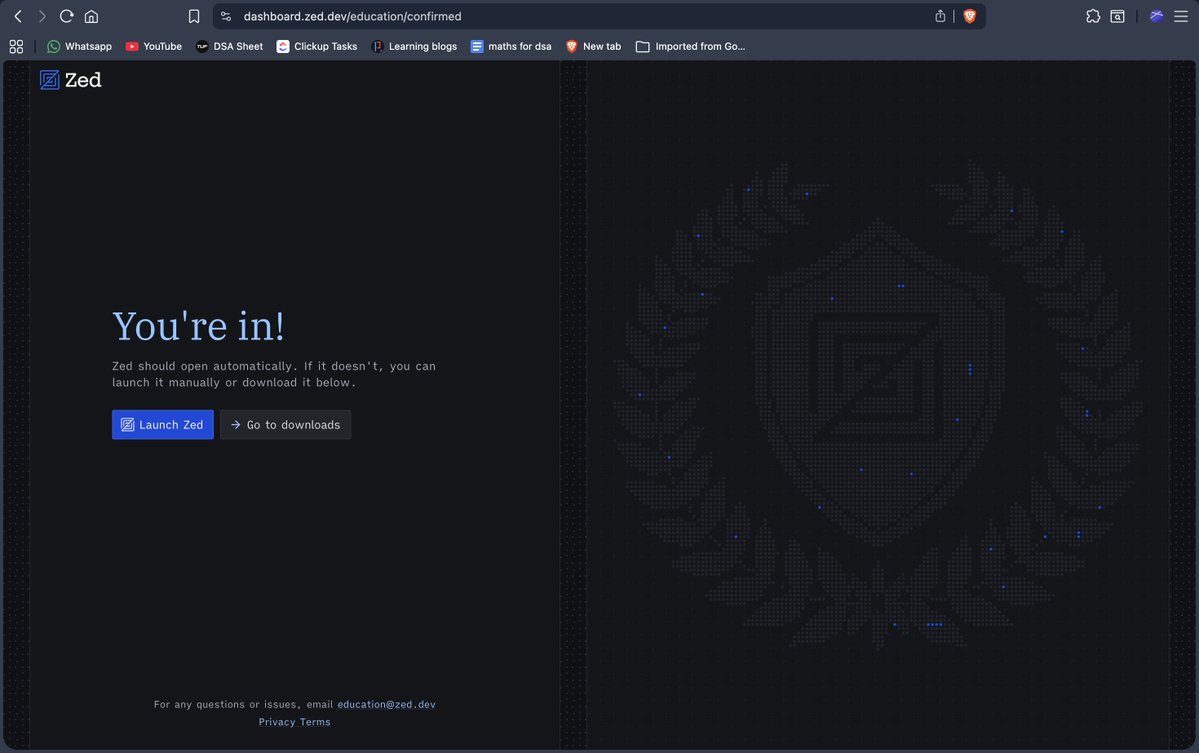Open the Clickup Tasks bookmark

point(317,47)
